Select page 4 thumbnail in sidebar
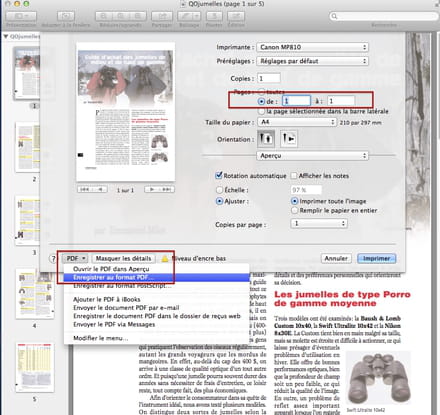The height and width of the screenshot is (415, 440). click(35, 294)
